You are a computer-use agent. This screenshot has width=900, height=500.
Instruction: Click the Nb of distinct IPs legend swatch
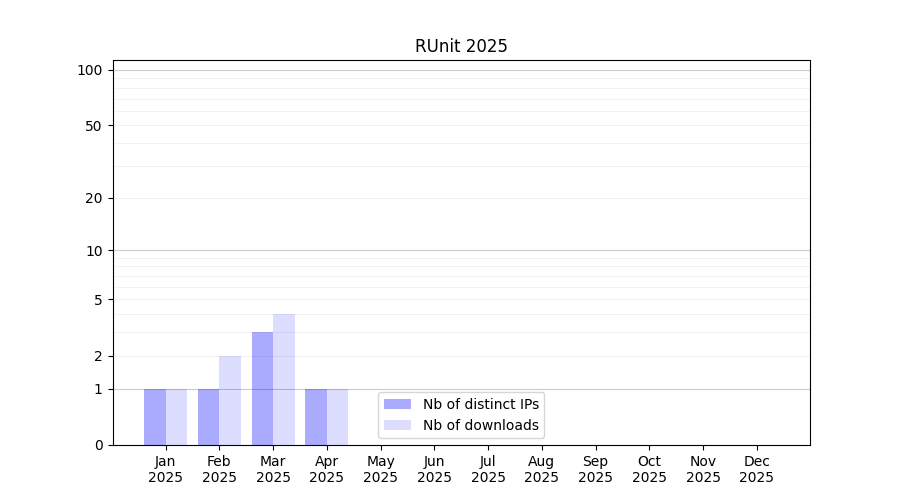point(397,404)
